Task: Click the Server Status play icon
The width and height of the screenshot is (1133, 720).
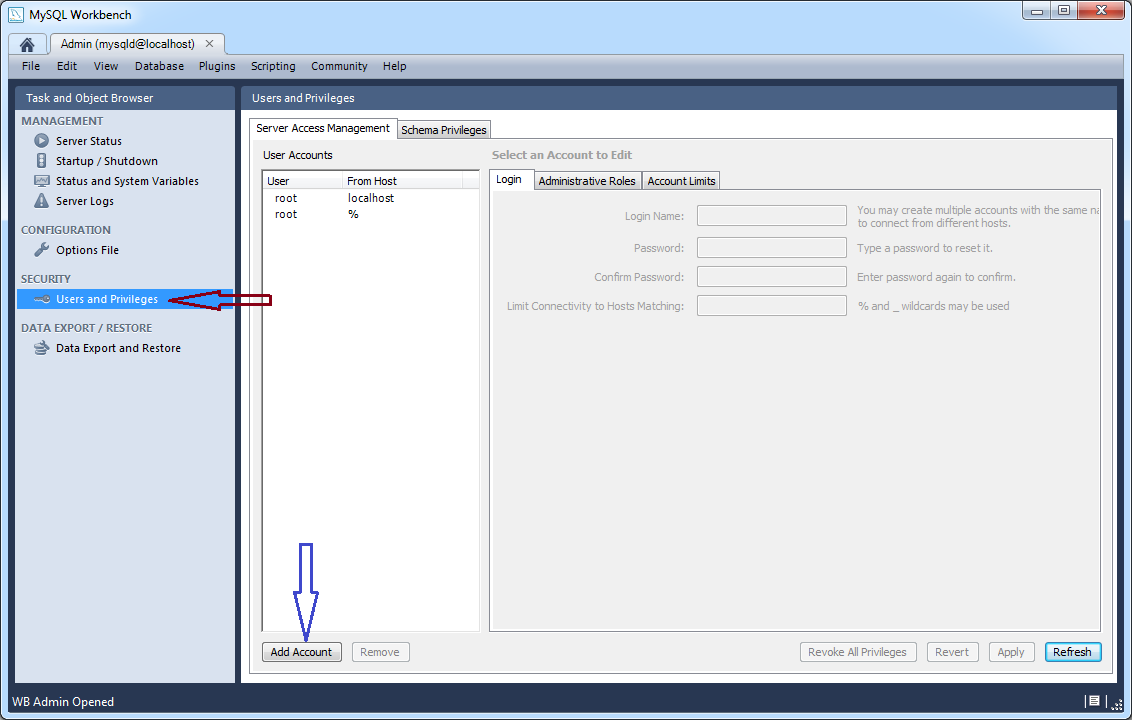Action: tap(42, 140)
